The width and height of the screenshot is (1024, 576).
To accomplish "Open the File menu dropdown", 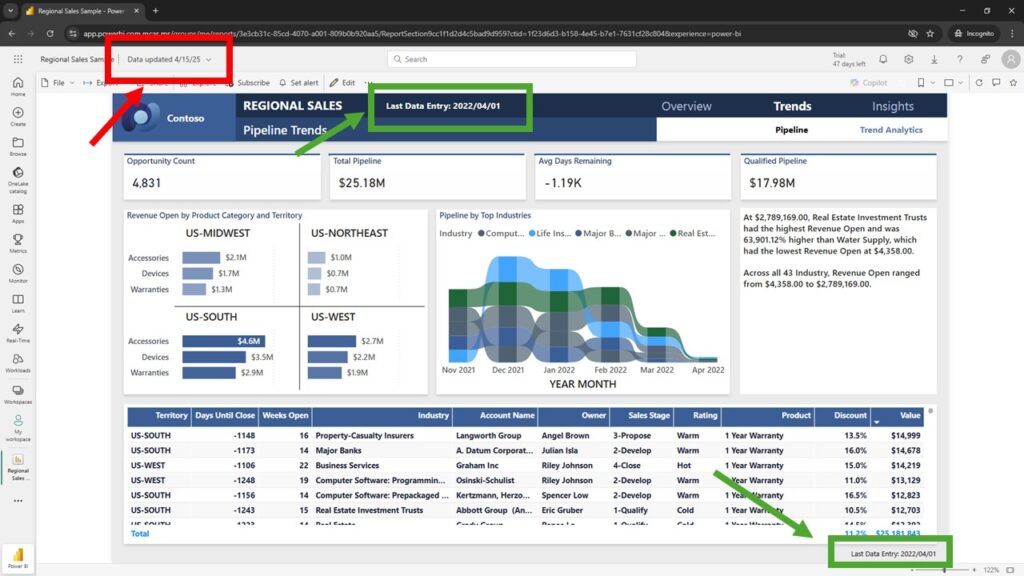I will (57, 83).
